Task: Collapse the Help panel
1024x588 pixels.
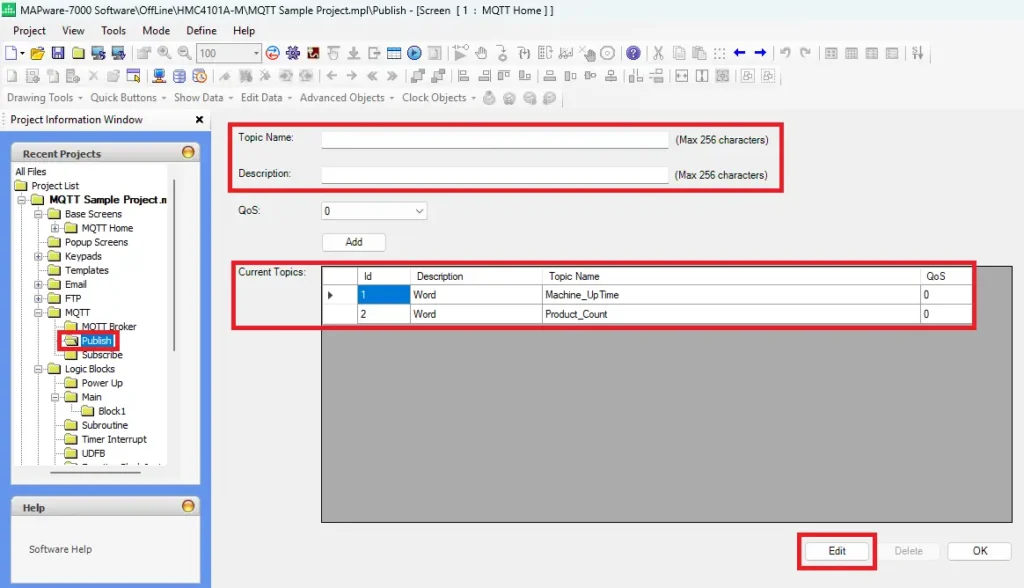Action: (x=190, y=507)
